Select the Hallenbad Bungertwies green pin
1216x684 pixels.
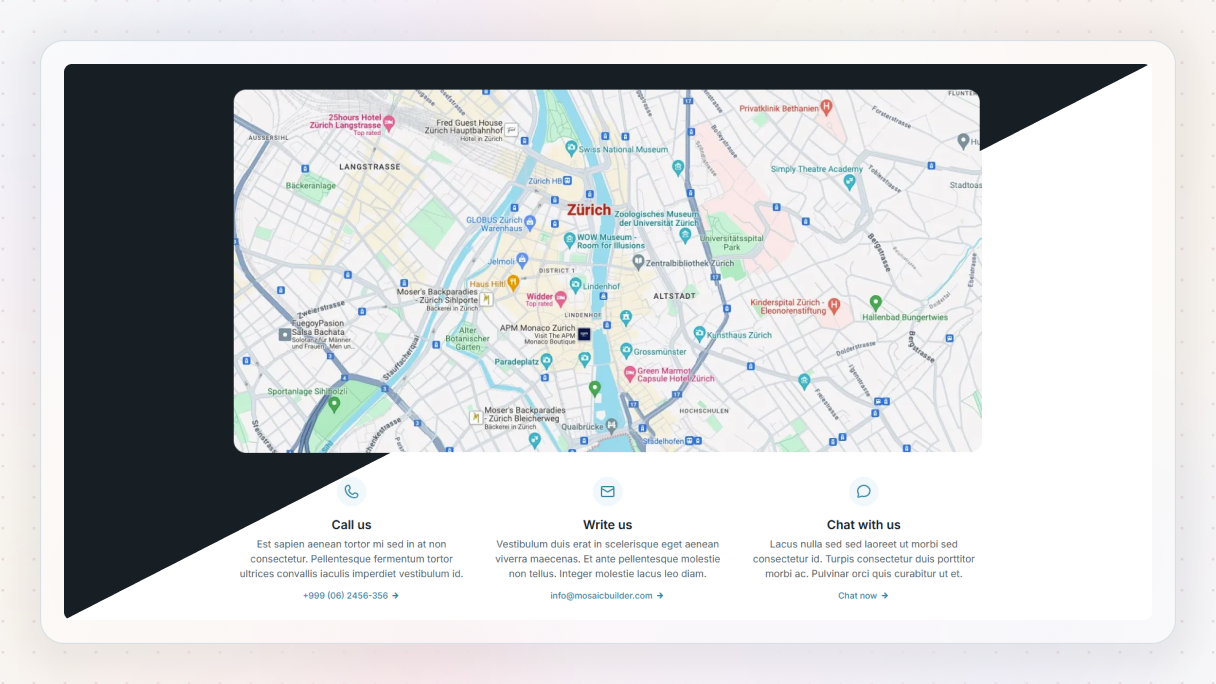[875, 302]
